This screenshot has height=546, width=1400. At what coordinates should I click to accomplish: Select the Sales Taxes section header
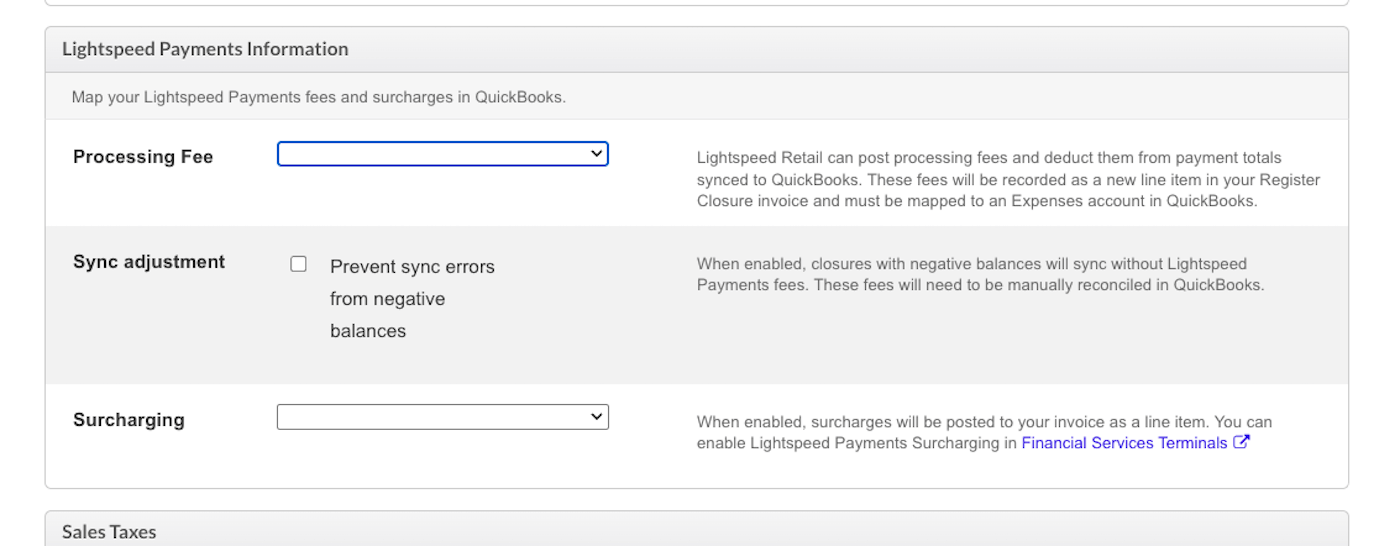(109, 532)
